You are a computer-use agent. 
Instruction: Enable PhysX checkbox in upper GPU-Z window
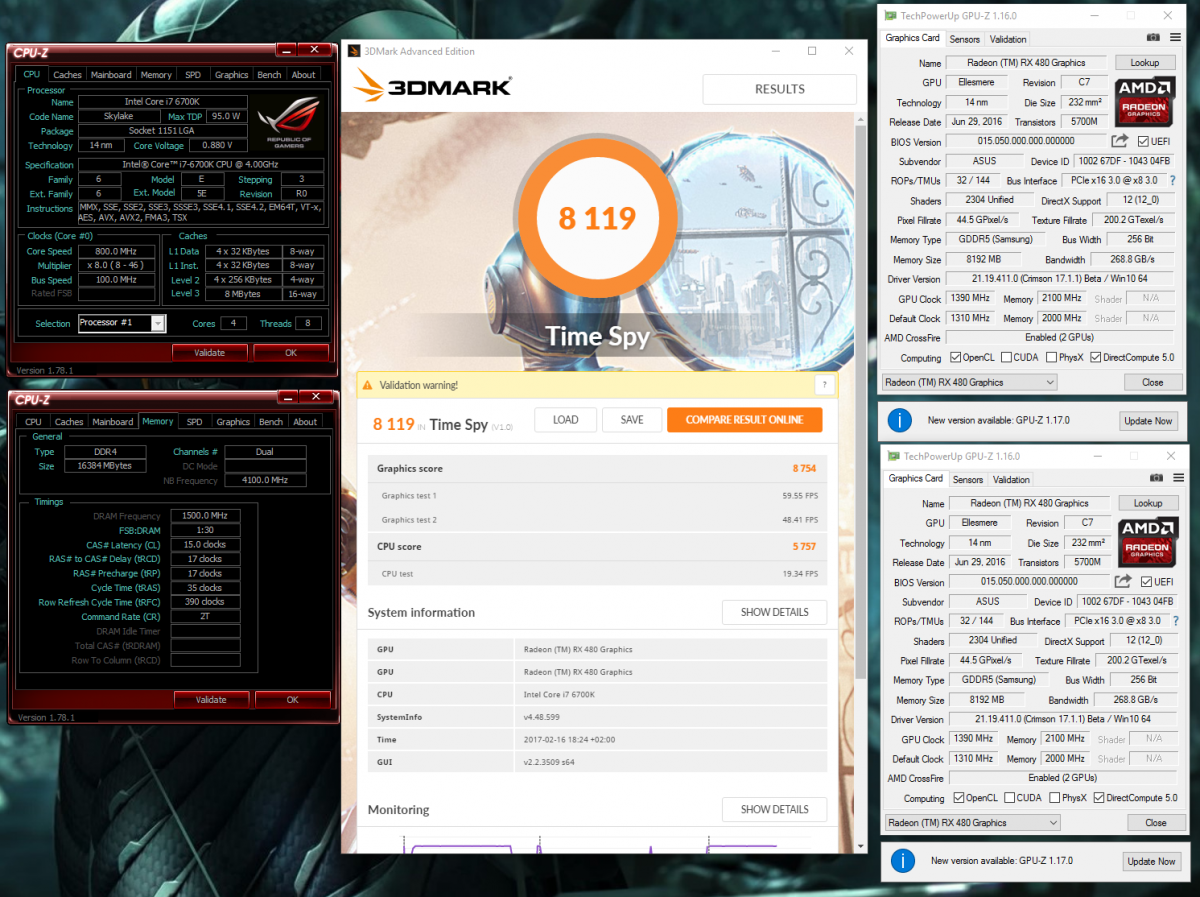[x=1052, y=357]
